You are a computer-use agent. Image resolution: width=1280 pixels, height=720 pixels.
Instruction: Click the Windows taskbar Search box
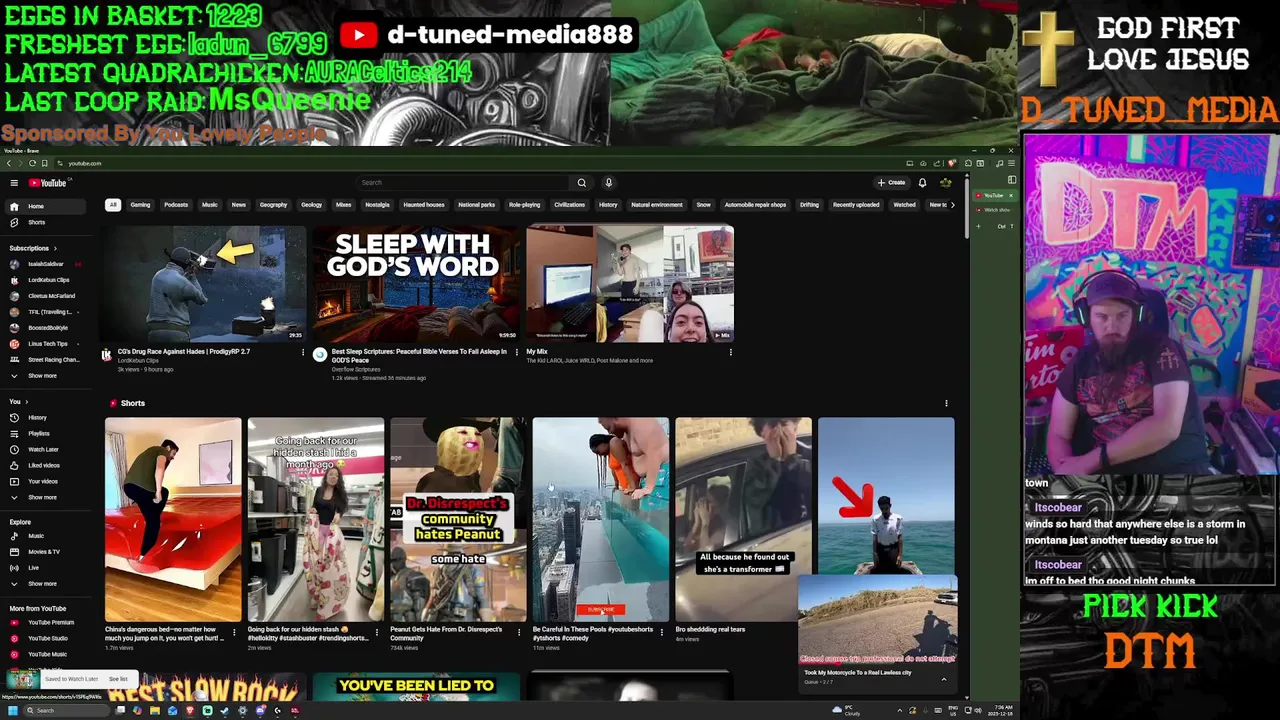[65, 711]
